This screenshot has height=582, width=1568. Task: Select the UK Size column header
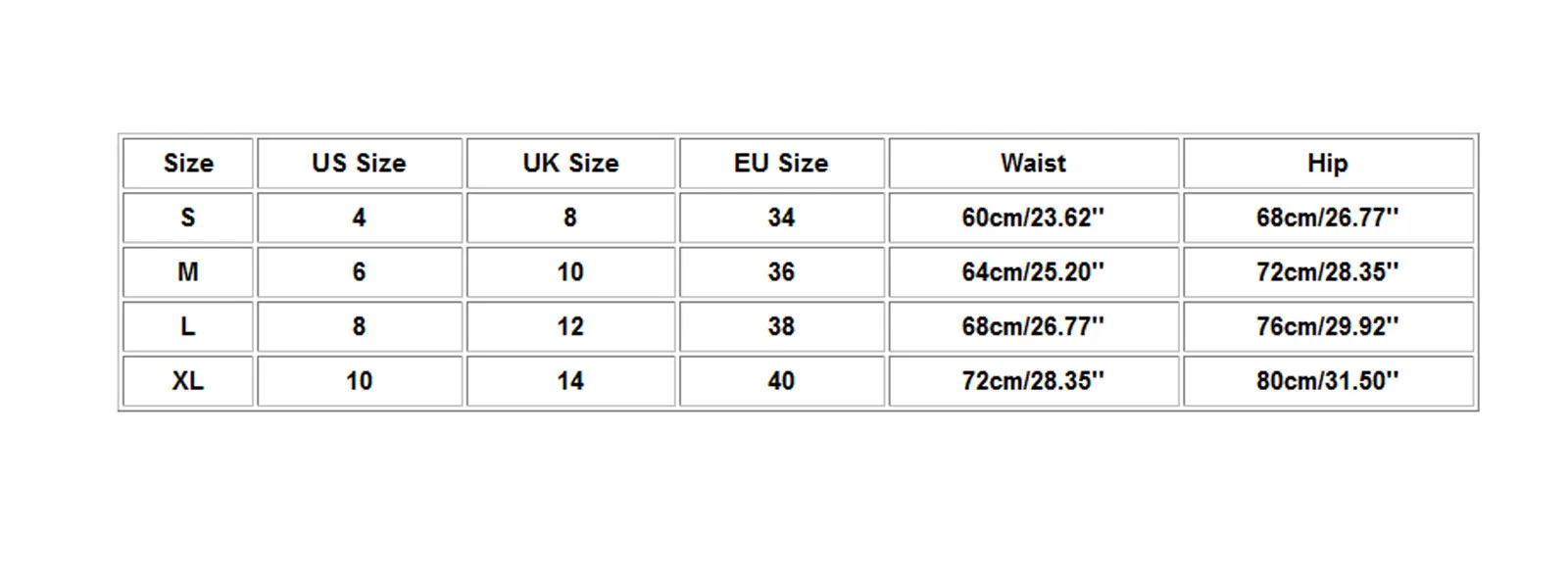point(570,163)
